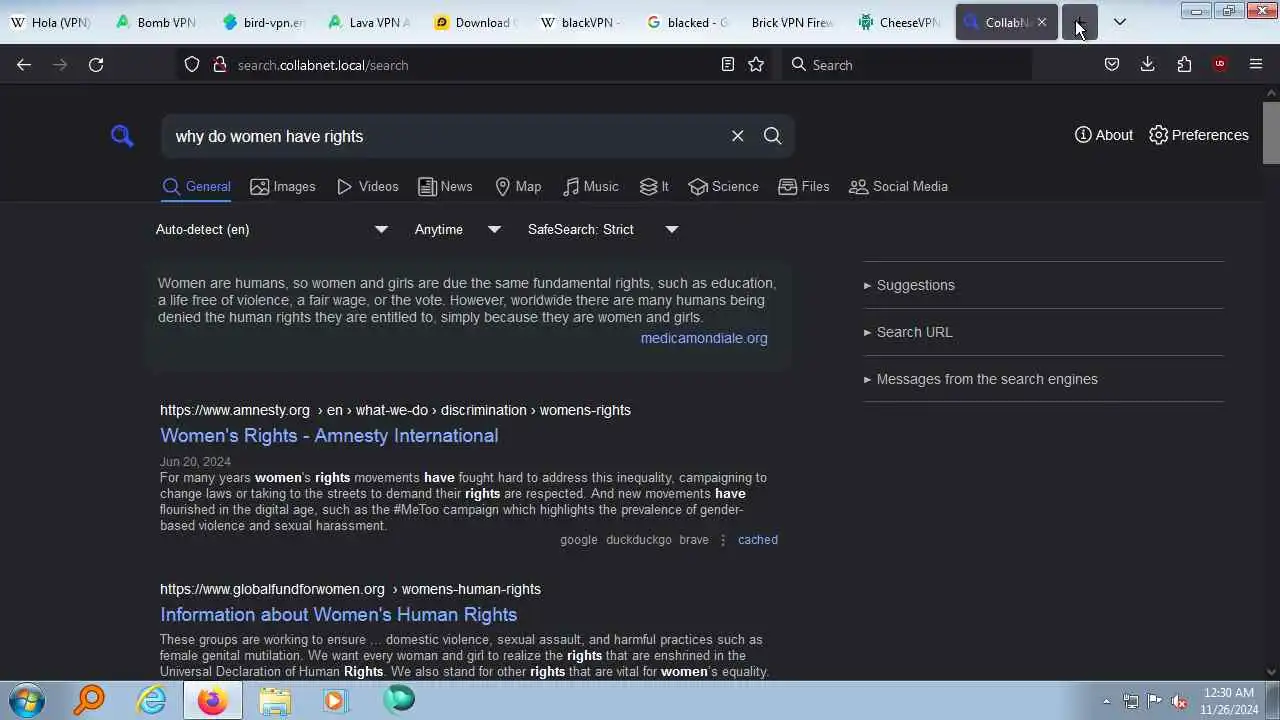This screenshot has height=720, width=1280.
Task: Open the Anytime time range dropdown
Action: click(458, 229)
